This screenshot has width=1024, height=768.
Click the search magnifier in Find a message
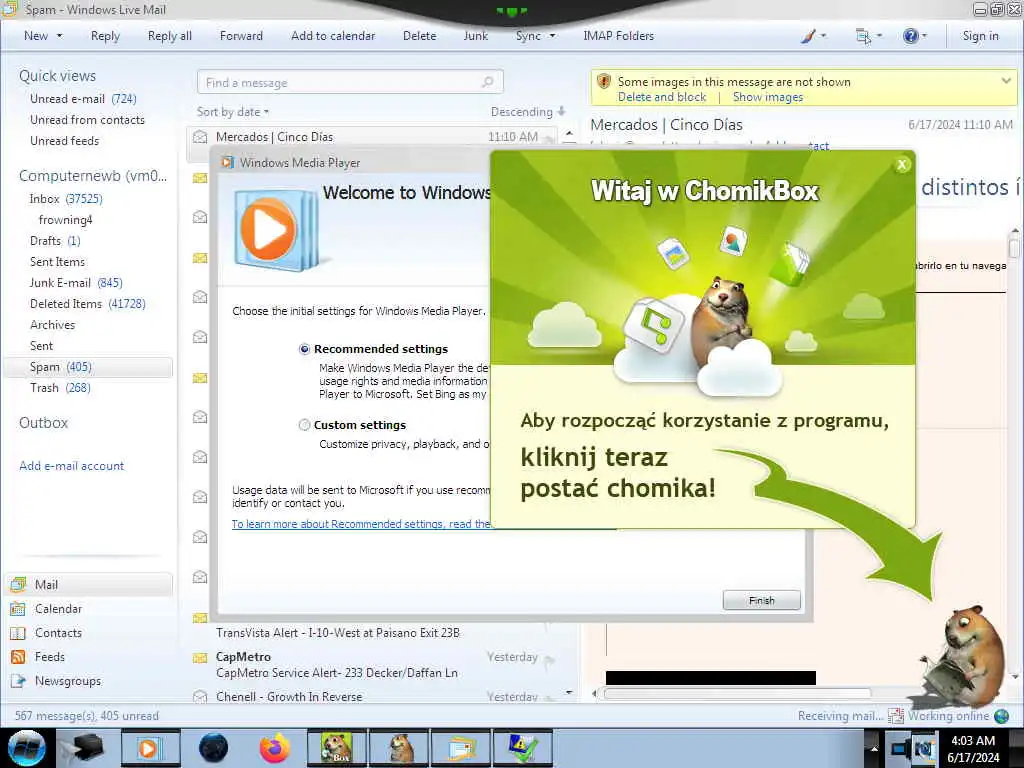488,82
